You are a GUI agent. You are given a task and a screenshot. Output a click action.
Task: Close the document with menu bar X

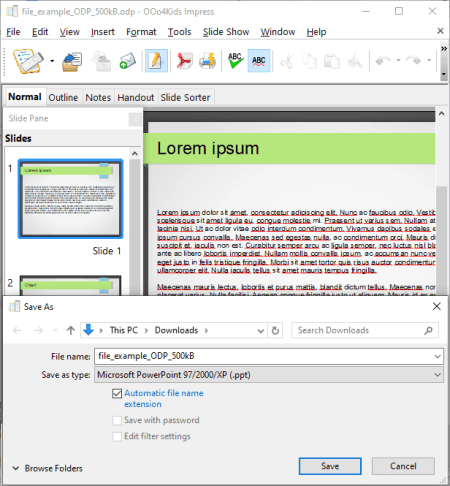pyautogui.click(x=440, y=31)
